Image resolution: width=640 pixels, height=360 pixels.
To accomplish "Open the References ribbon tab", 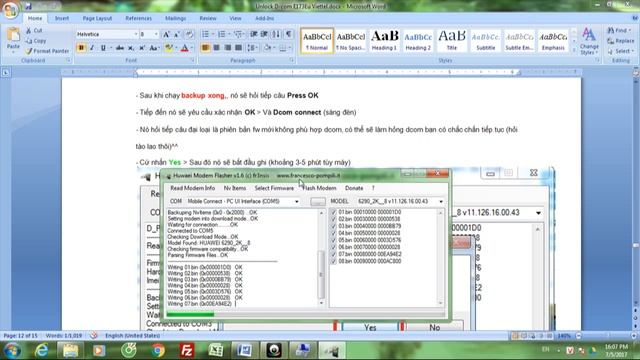I will pos(138,18).
